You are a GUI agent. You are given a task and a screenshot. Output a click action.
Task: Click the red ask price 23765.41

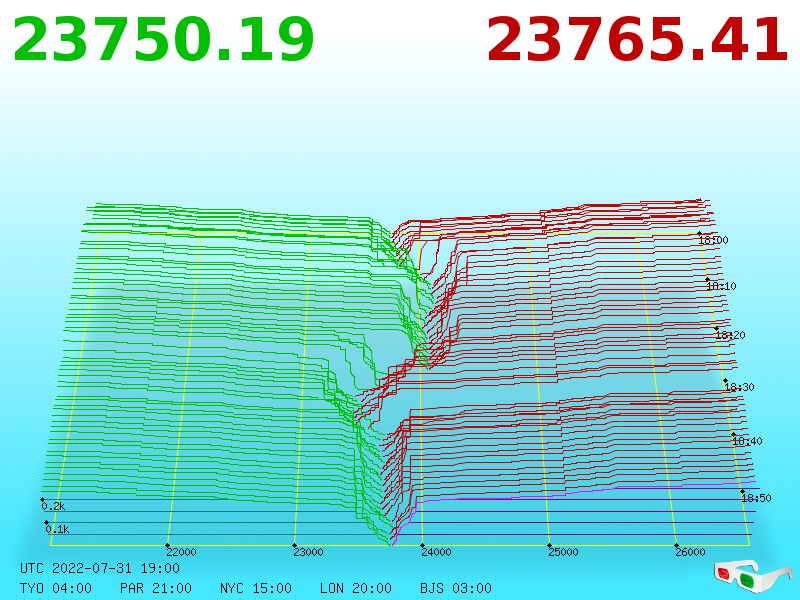pyautogui.click(x=637, y=40)
